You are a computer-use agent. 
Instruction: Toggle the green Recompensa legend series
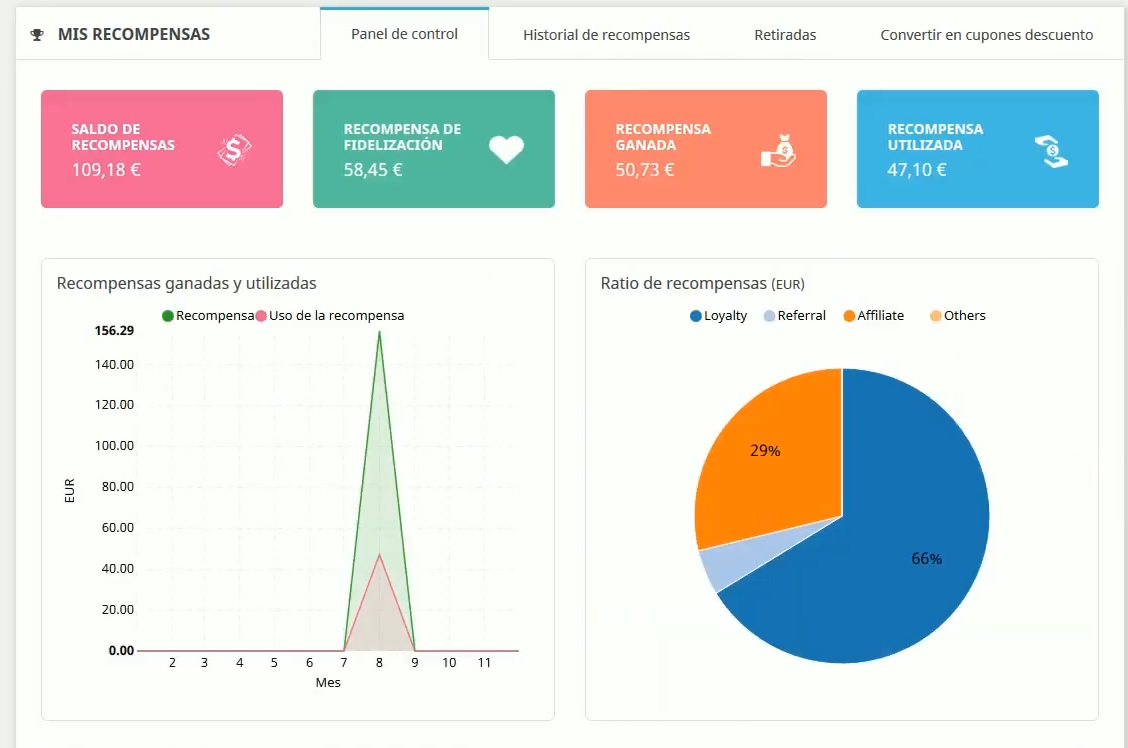point(208,316)
